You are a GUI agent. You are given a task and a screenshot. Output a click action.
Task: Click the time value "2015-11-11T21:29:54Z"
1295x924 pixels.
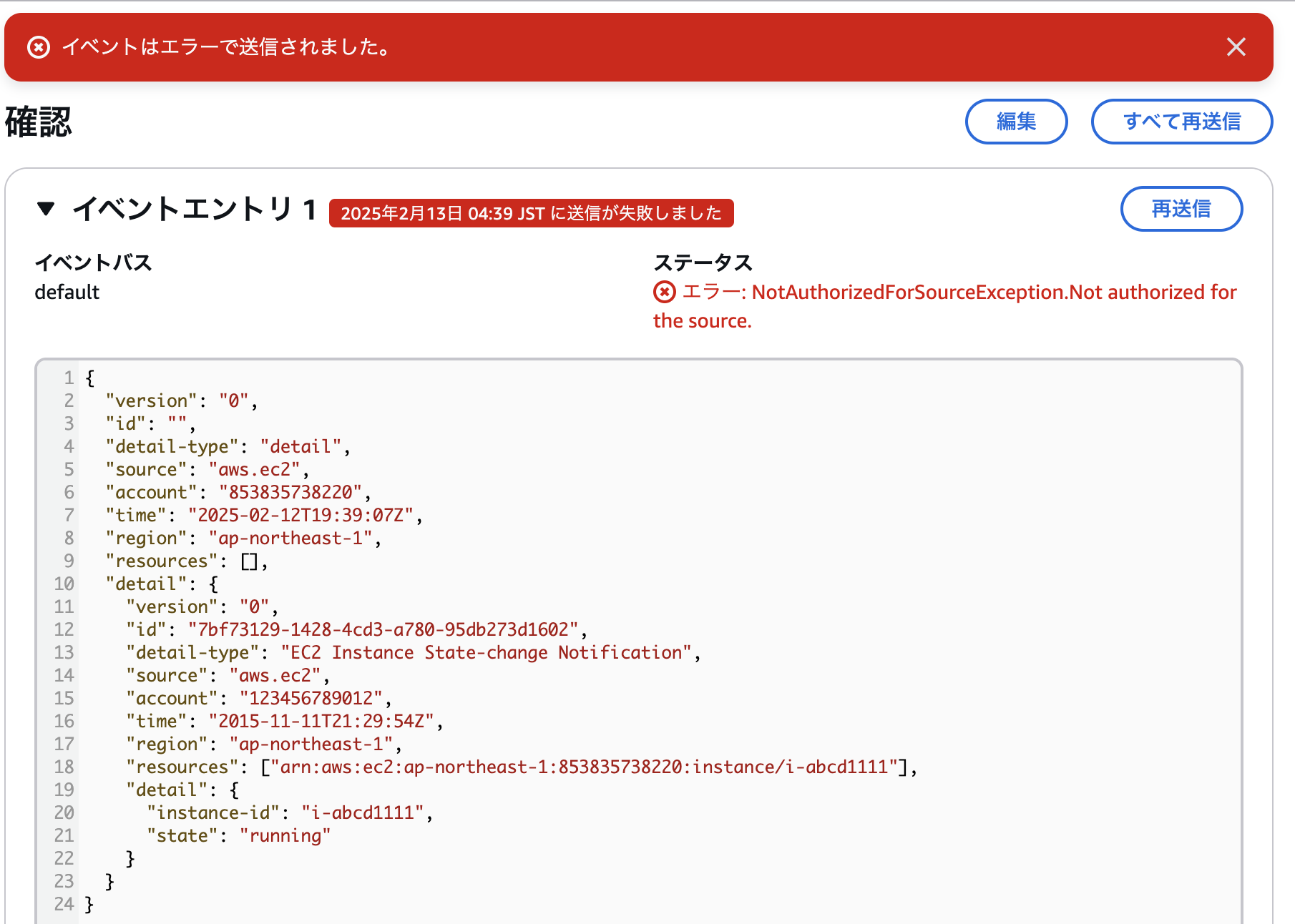(x=321, y=721)
